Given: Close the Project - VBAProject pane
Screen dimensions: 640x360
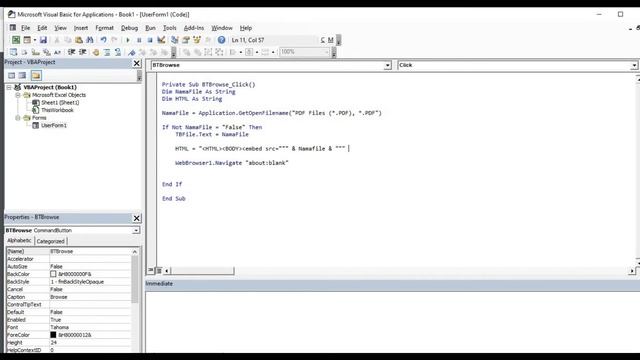Looking at the screenshot, I should [137, 63].
